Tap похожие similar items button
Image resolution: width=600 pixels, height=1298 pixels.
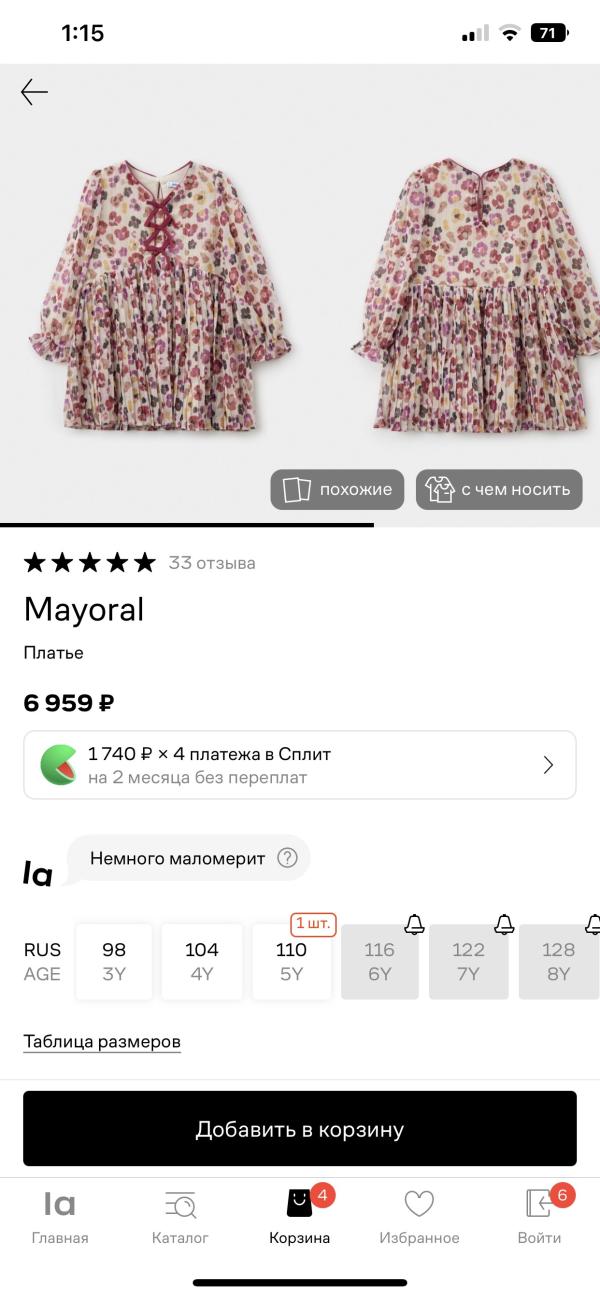click(x=337, y=490)
